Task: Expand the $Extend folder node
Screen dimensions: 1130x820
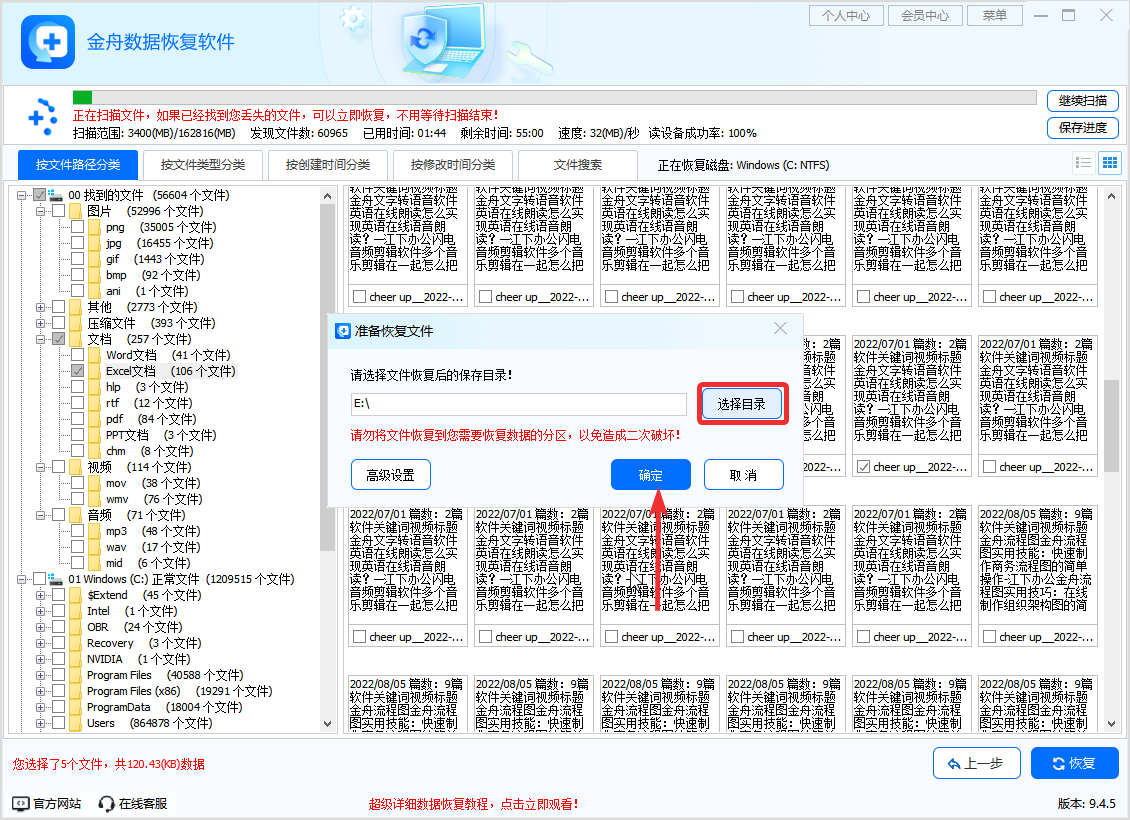Action: [x=40, y=595]
